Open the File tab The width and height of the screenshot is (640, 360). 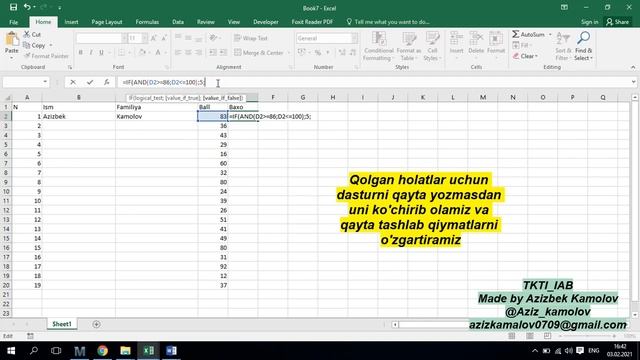(x=13, y=22)
